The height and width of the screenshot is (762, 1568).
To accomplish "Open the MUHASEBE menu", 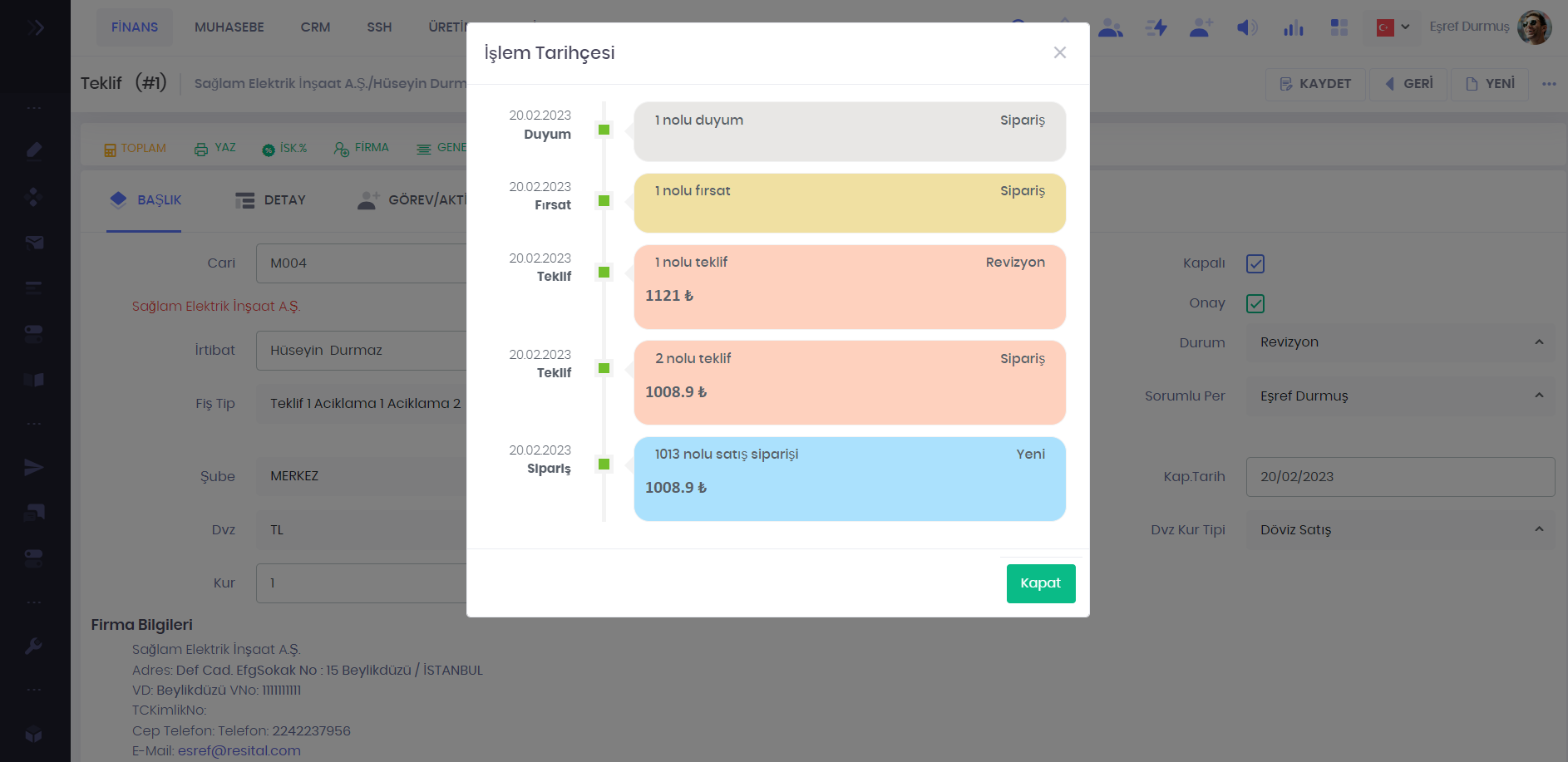I will pyautogui.click(x=229, y=27).
